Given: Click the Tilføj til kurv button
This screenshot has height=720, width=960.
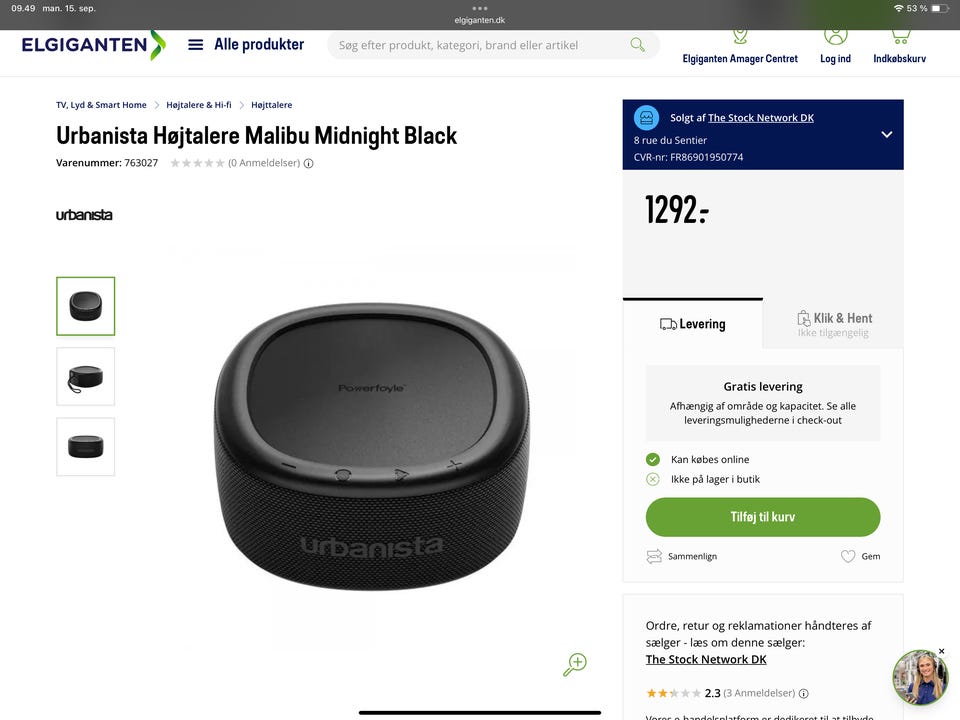Looking at the screenshot, I should point(763,517).
